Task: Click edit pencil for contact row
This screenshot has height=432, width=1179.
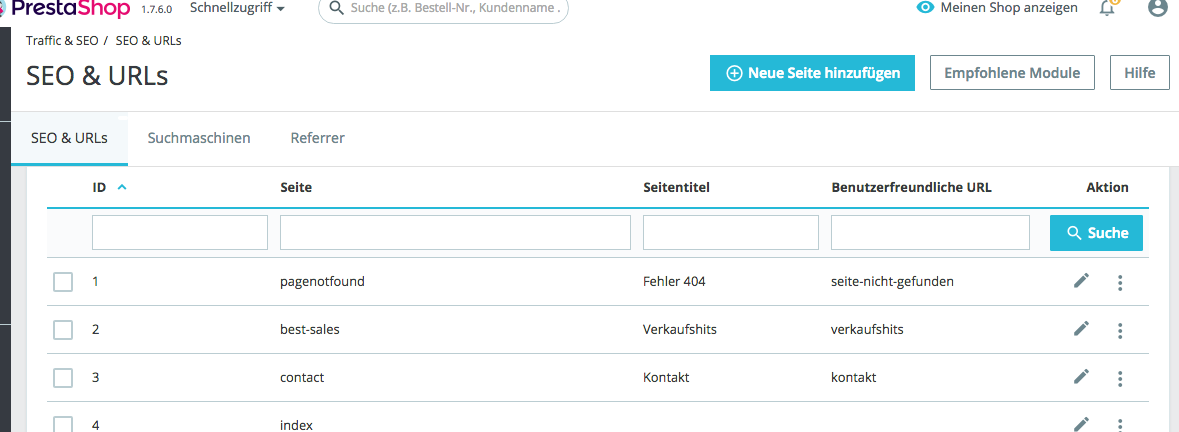Action: [x=1081, y=377]
